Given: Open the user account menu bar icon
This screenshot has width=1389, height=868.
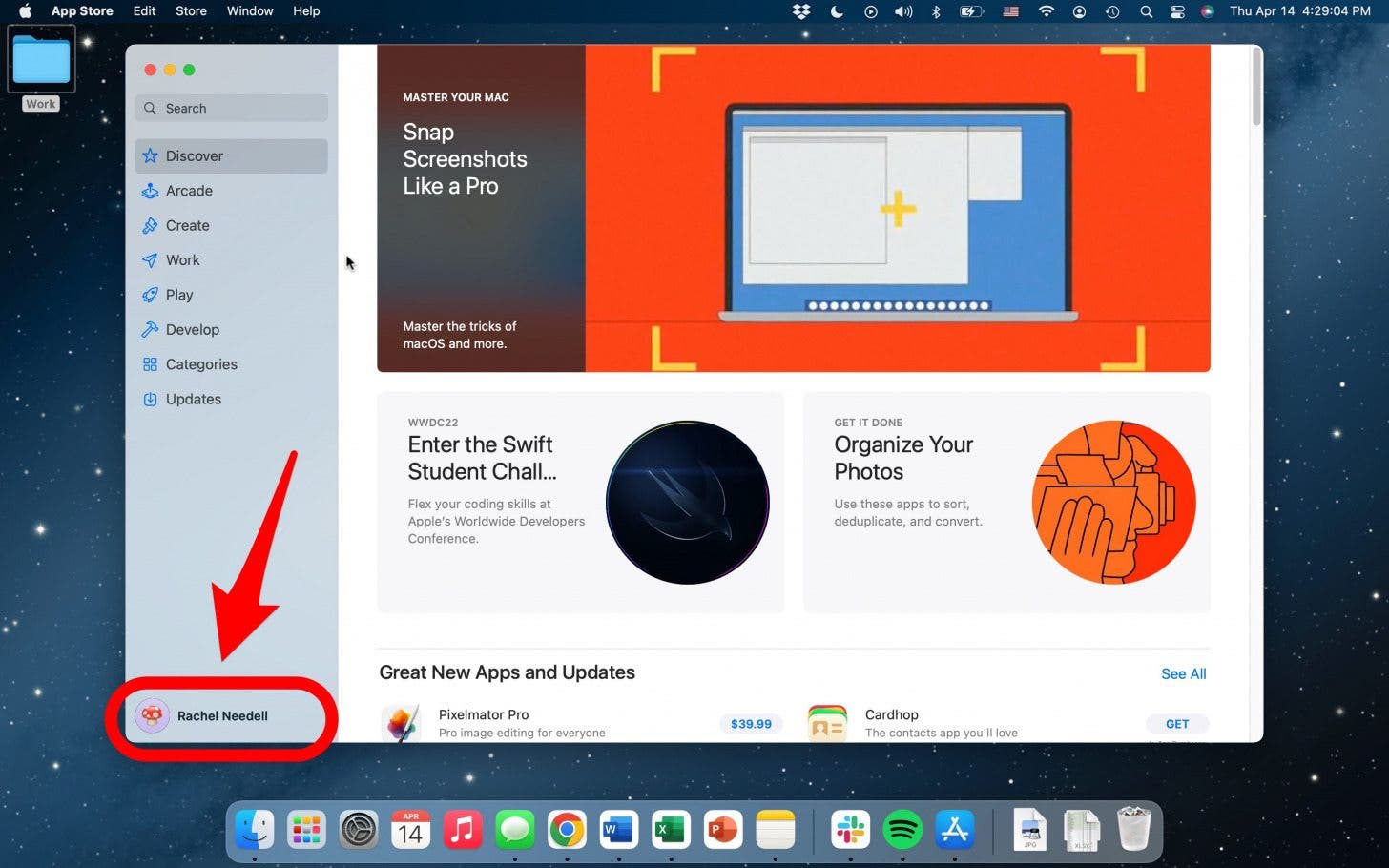Looking at the screenshot, I should tap(1079, 11).
